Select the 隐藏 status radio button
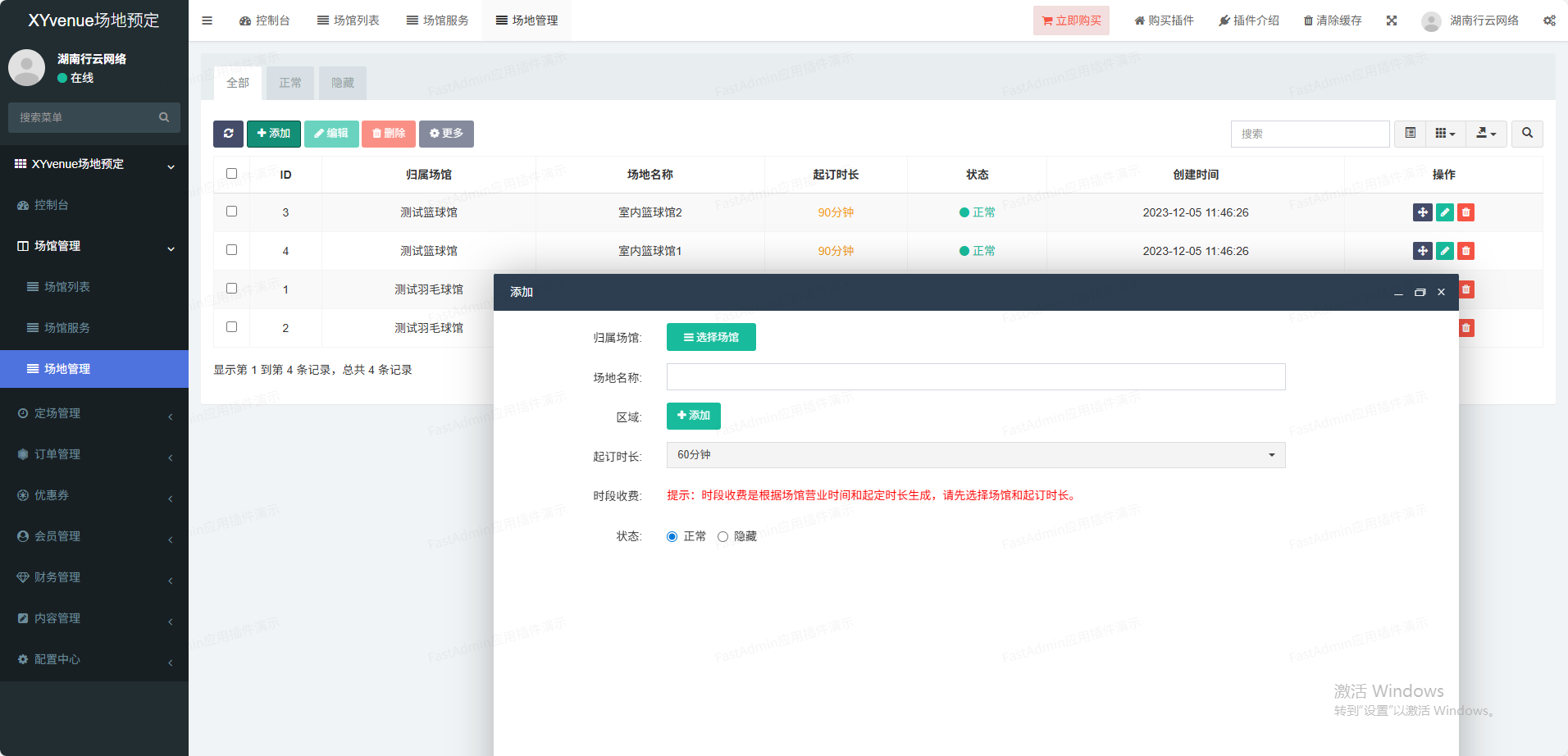This screenshot has width=1568, height=756. 722,537
